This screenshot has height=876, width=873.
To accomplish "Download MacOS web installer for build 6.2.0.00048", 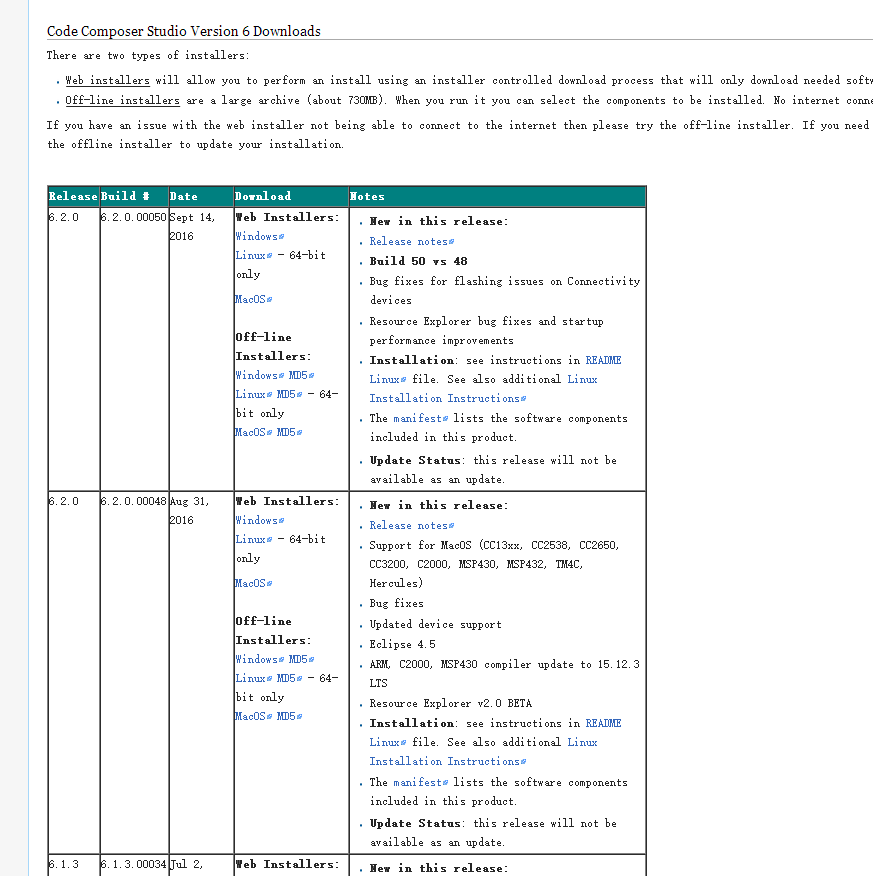I will pos(254,583).
